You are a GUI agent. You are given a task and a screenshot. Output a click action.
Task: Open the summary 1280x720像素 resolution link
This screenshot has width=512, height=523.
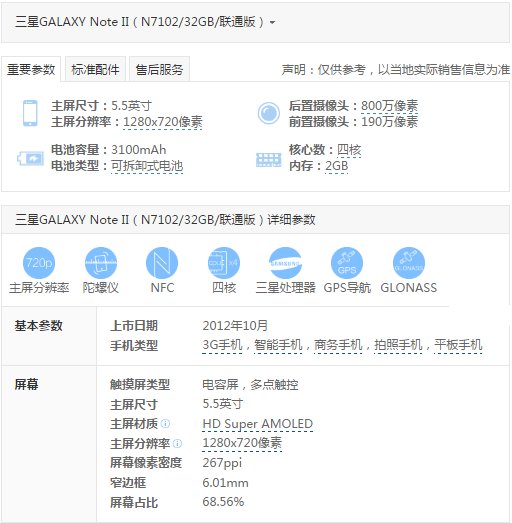[162, 122]
